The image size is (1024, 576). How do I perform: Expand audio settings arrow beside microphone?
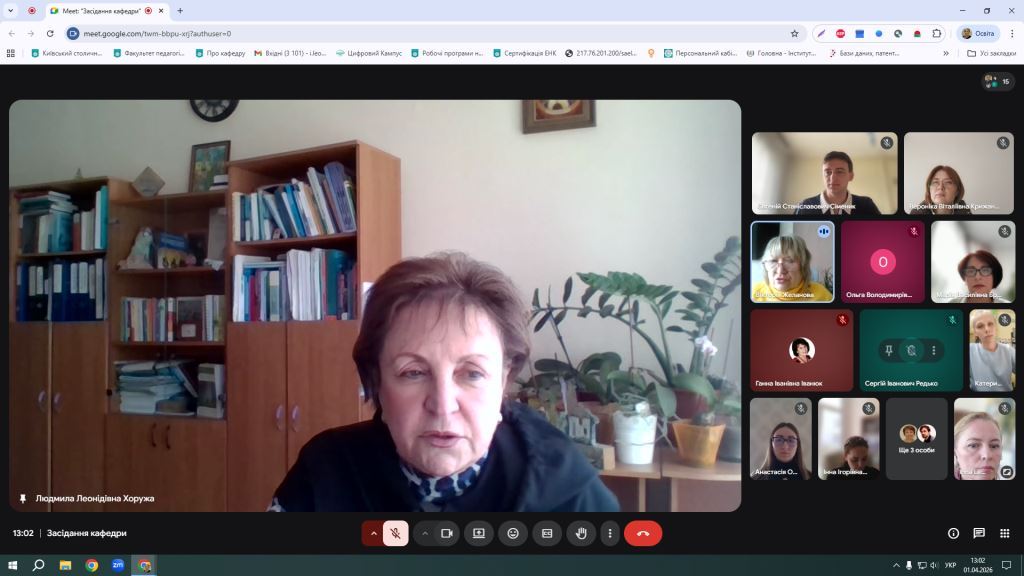374,533
